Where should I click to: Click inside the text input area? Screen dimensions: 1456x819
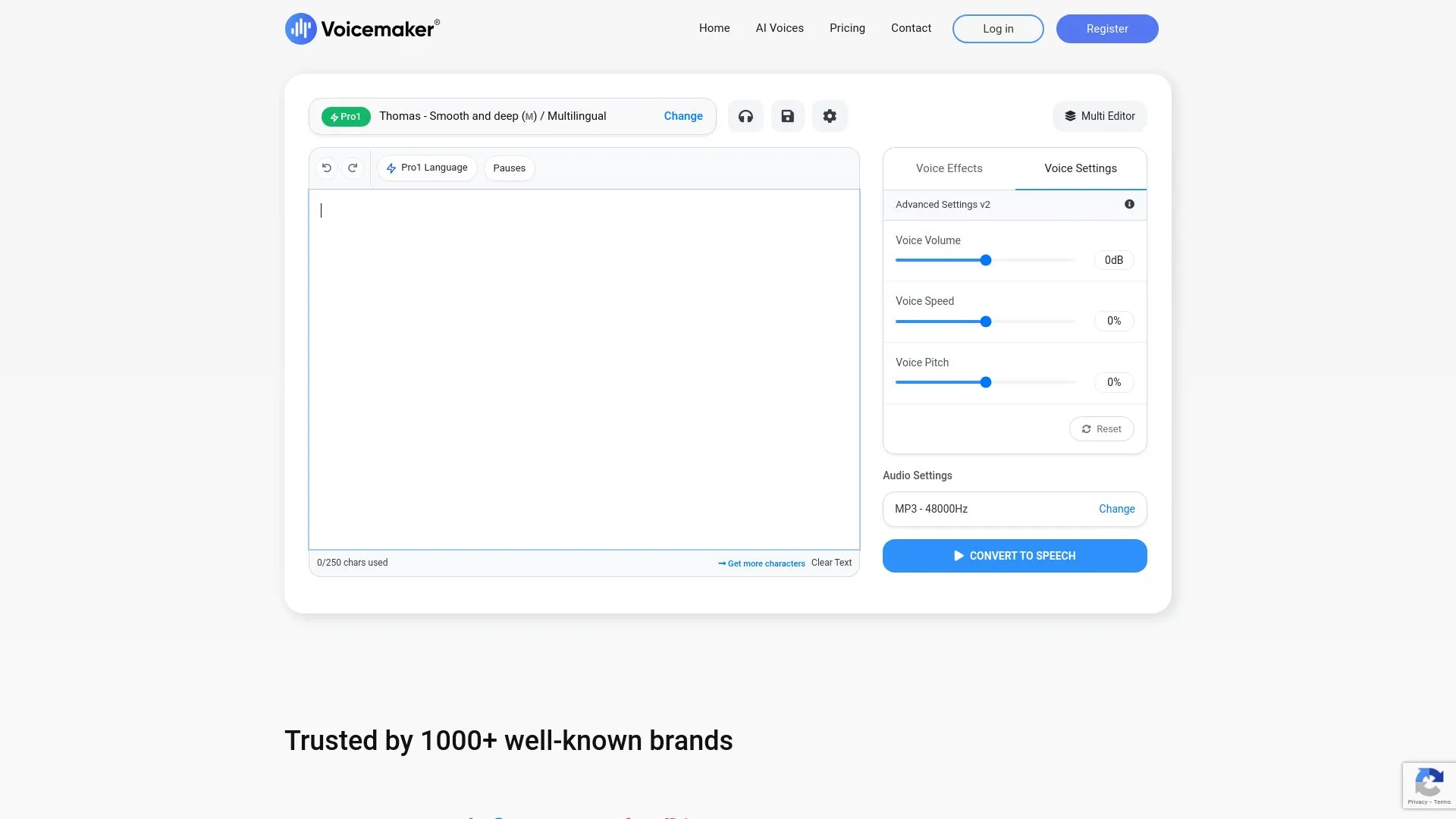click(584, 369)
